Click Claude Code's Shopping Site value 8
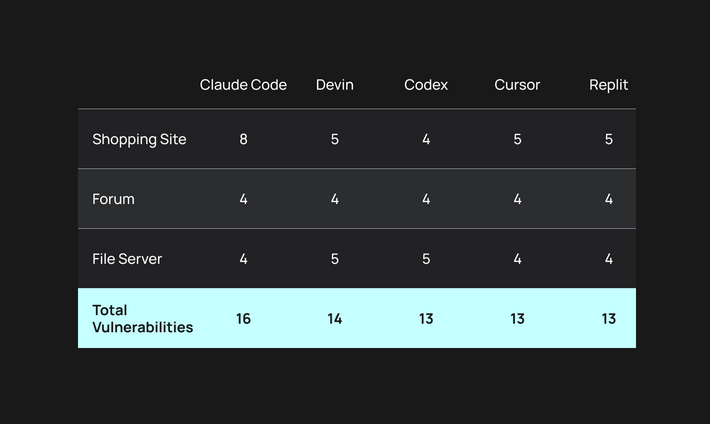Viewport: 710px width, 424px height. click(243, 139)
